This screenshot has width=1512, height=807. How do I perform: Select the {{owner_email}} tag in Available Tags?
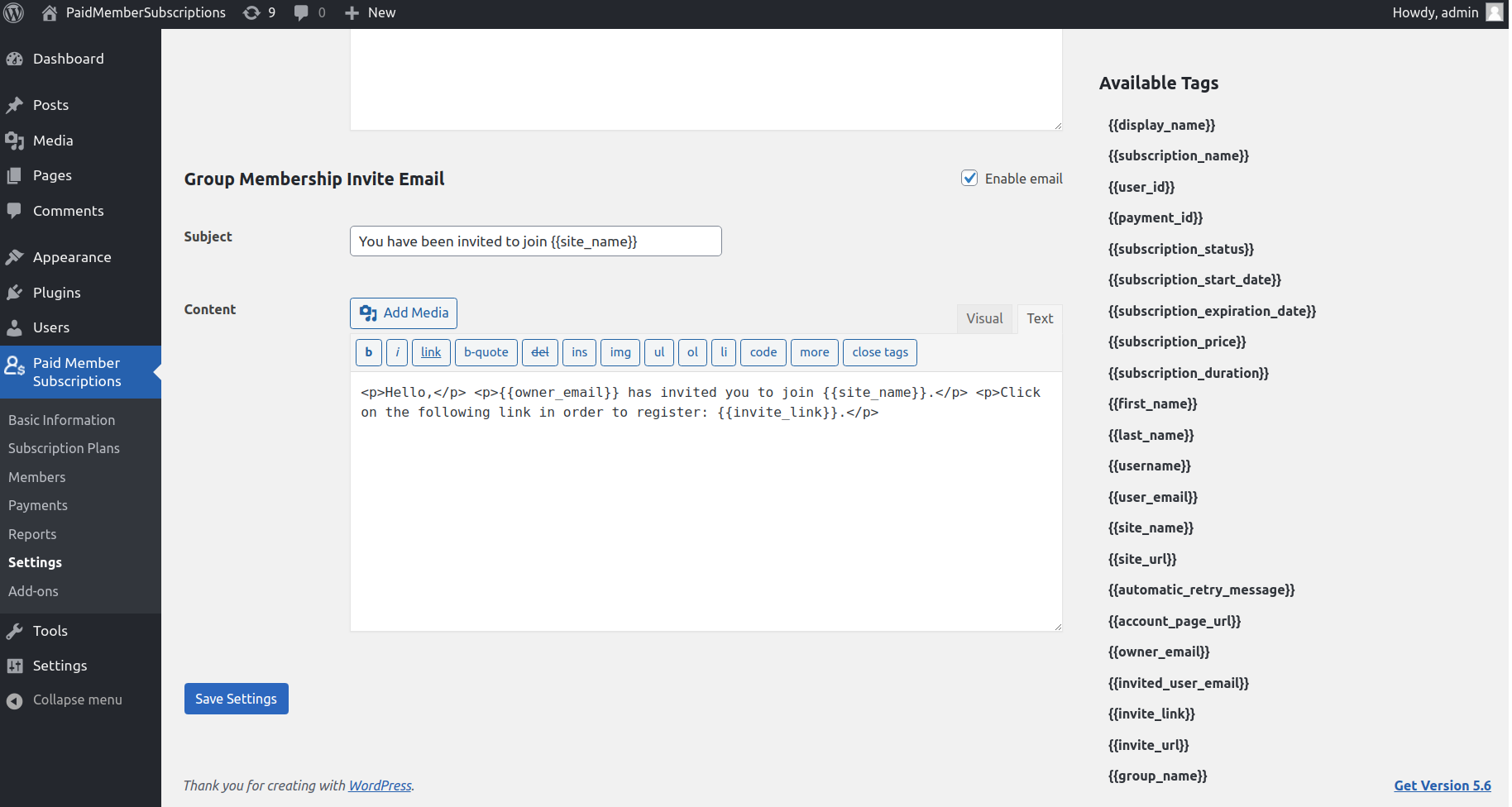pos(1159,652)
